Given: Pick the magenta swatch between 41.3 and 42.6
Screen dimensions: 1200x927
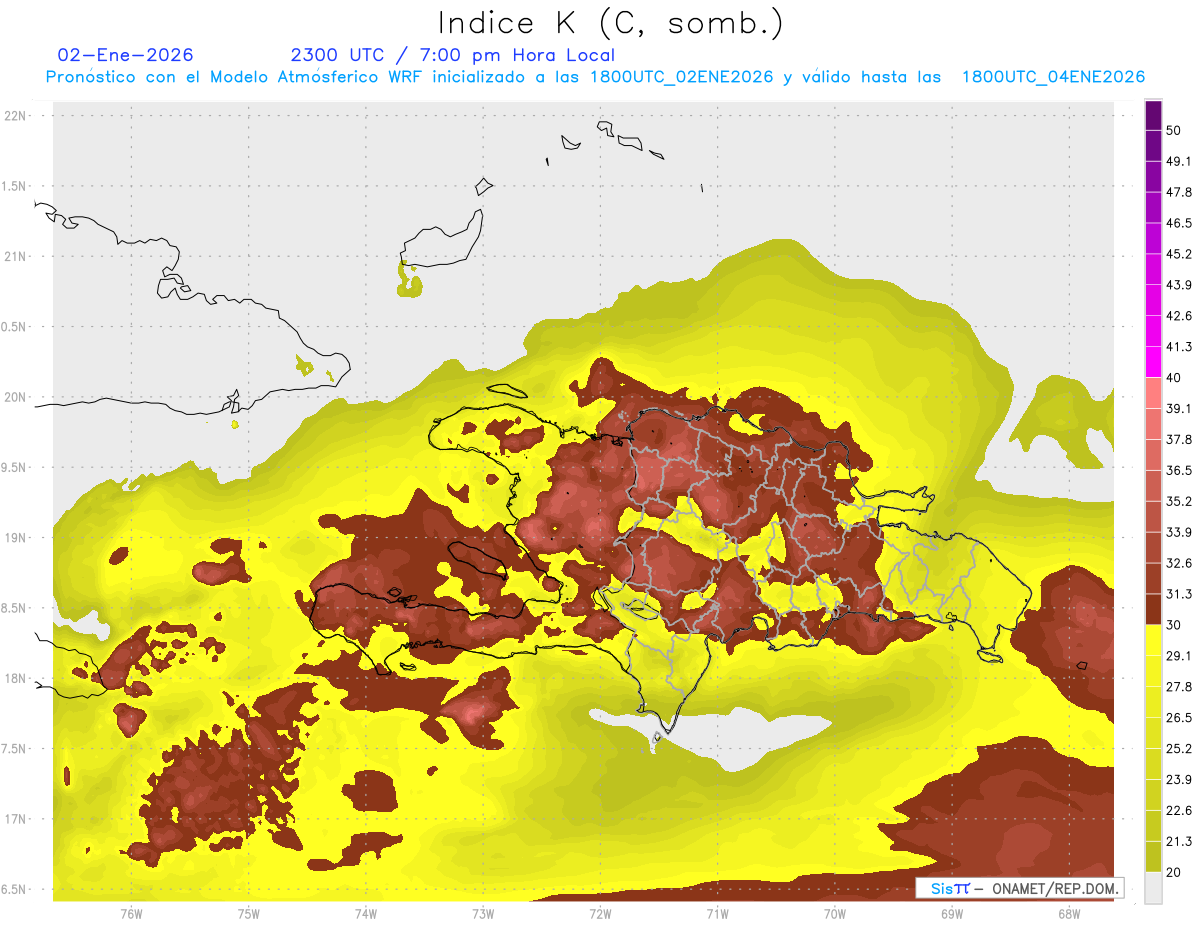Looking at the screenshot, I should [1153, 332].
